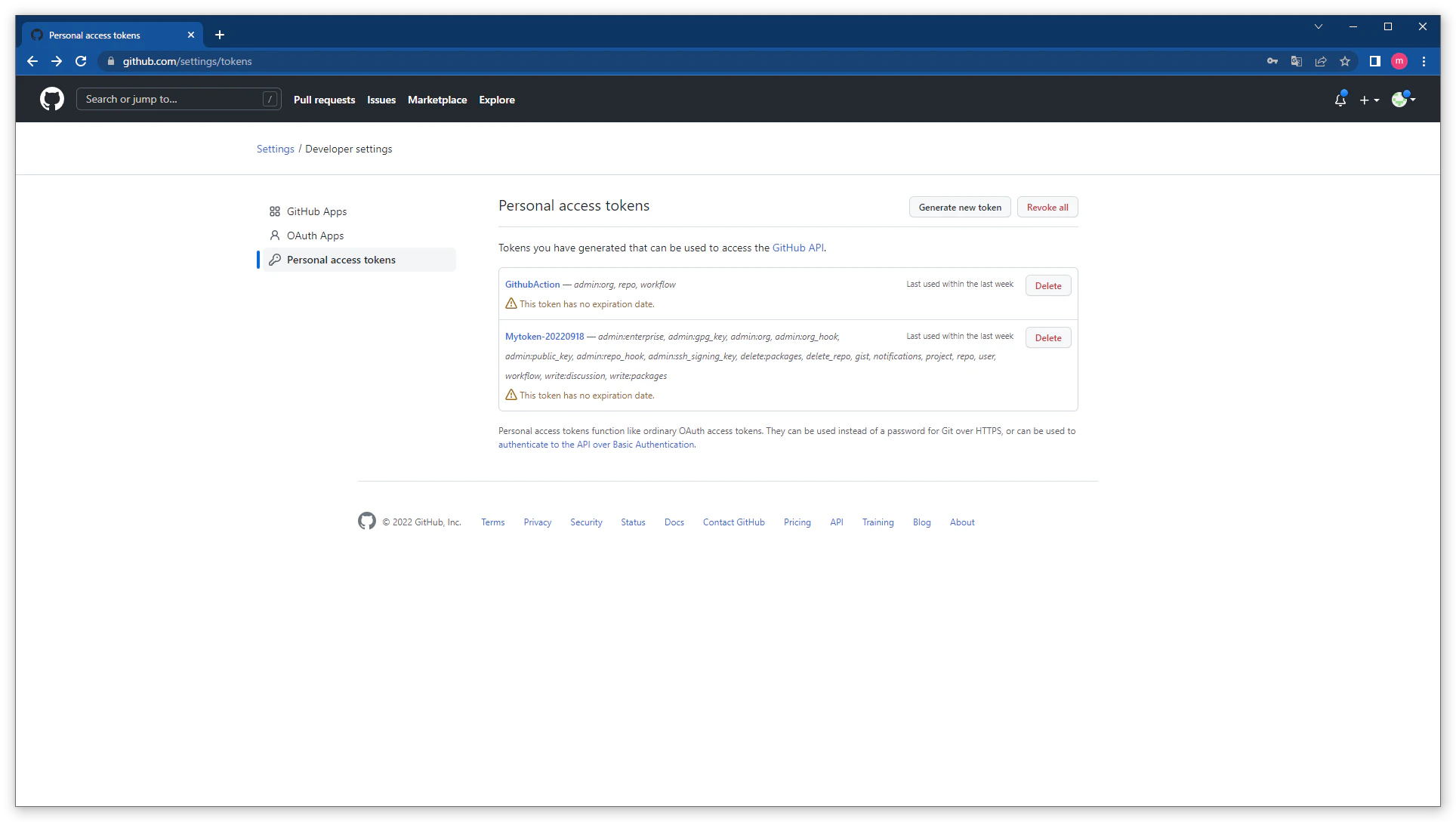Click the '© 2022 GitHub, Inc.' text
1456x822 pixels.
click(x=421, y=522)
